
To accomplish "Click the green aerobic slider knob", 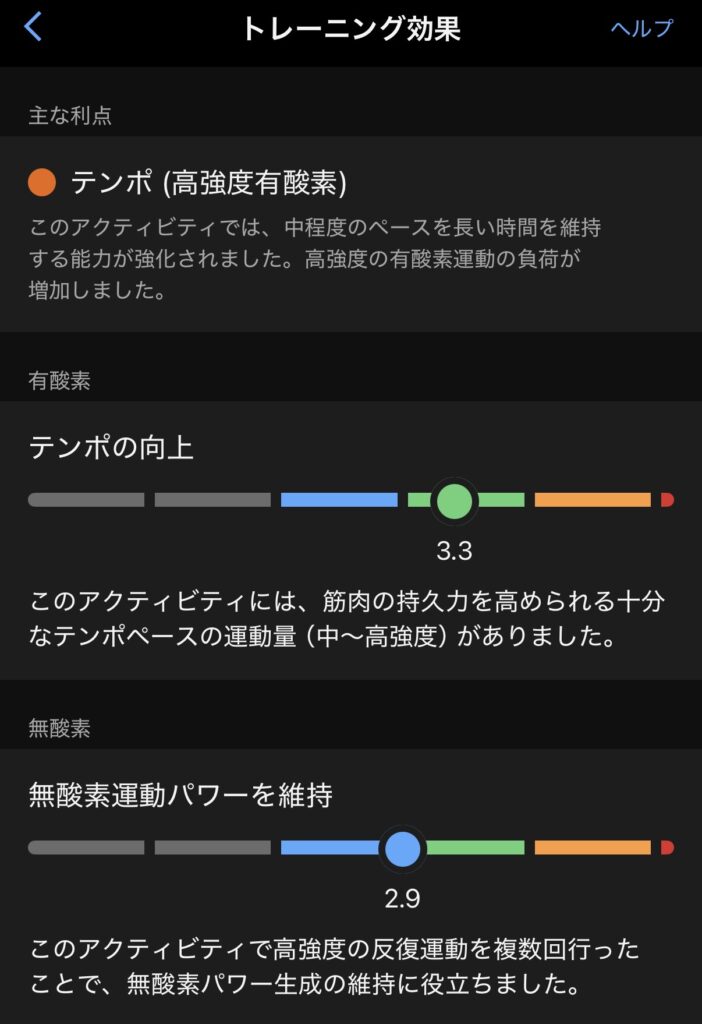I will (454, 500).
